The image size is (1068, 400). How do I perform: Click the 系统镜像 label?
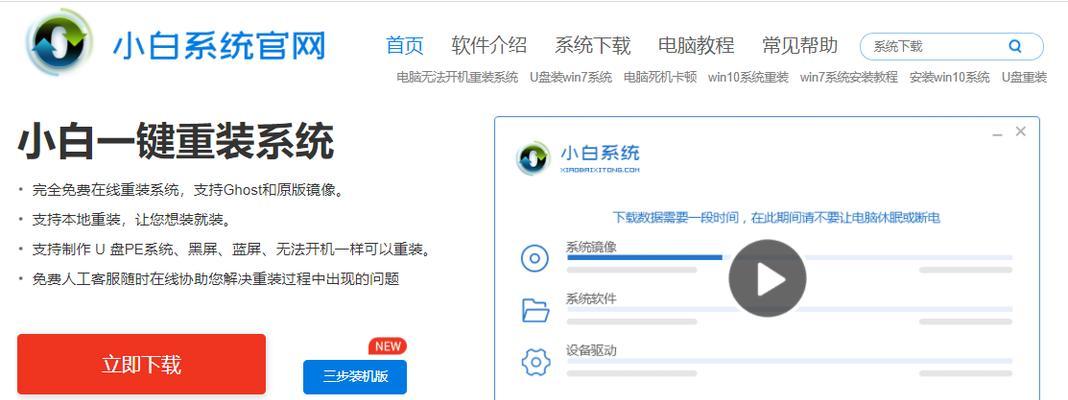click(591, 247)
